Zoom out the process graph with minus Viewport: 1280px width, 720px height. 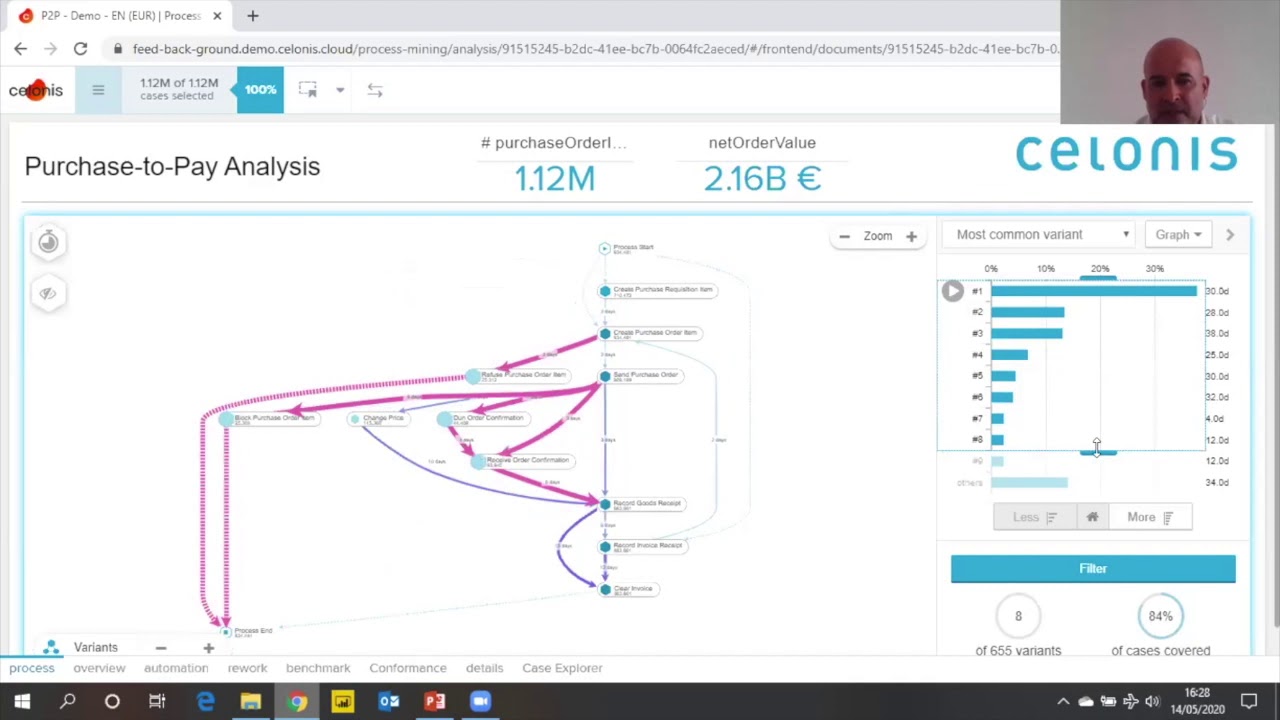(x=844, y=236)
